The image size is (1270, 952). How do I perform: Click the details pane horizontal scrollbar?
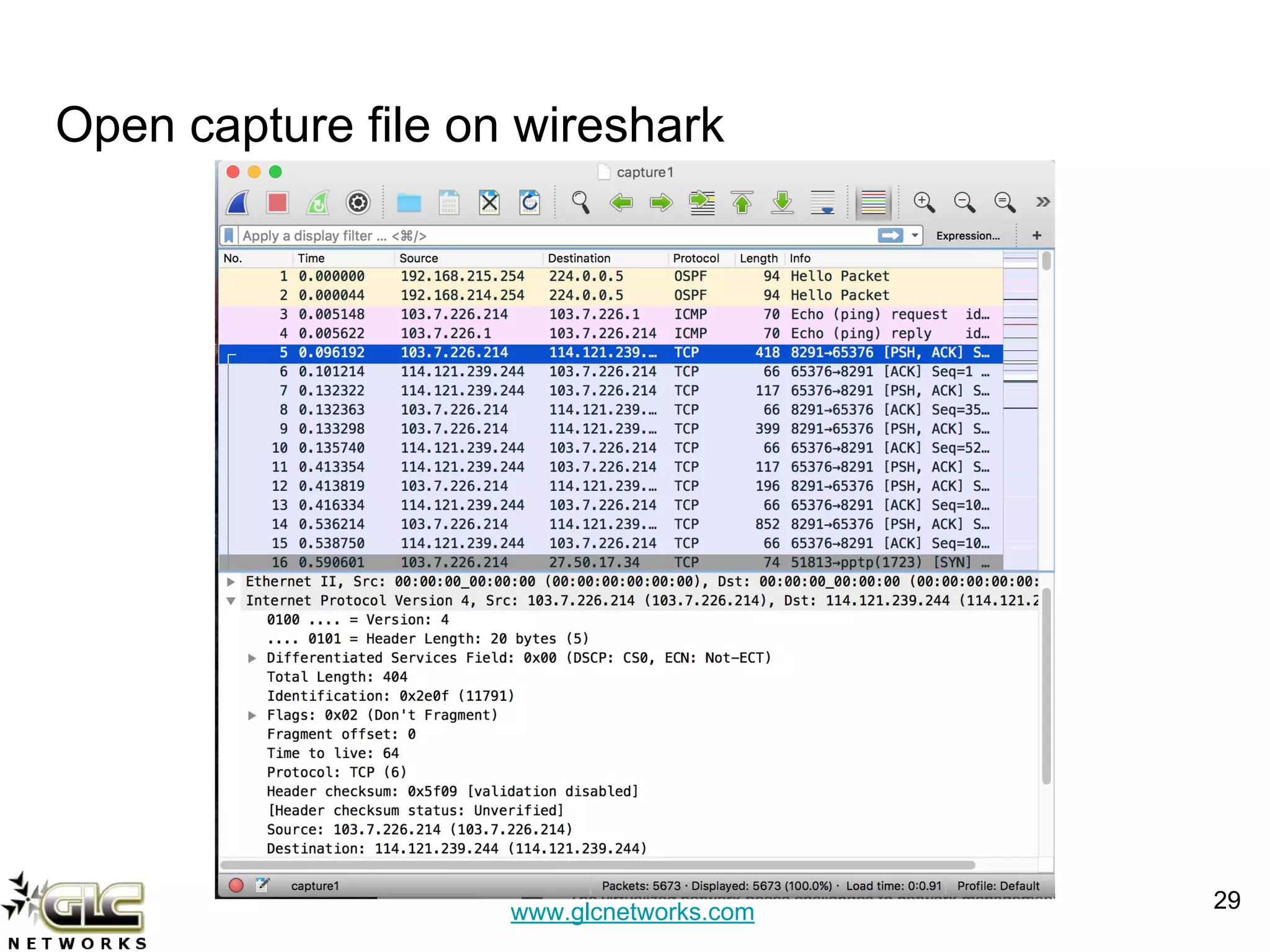[x=598, y=865]
